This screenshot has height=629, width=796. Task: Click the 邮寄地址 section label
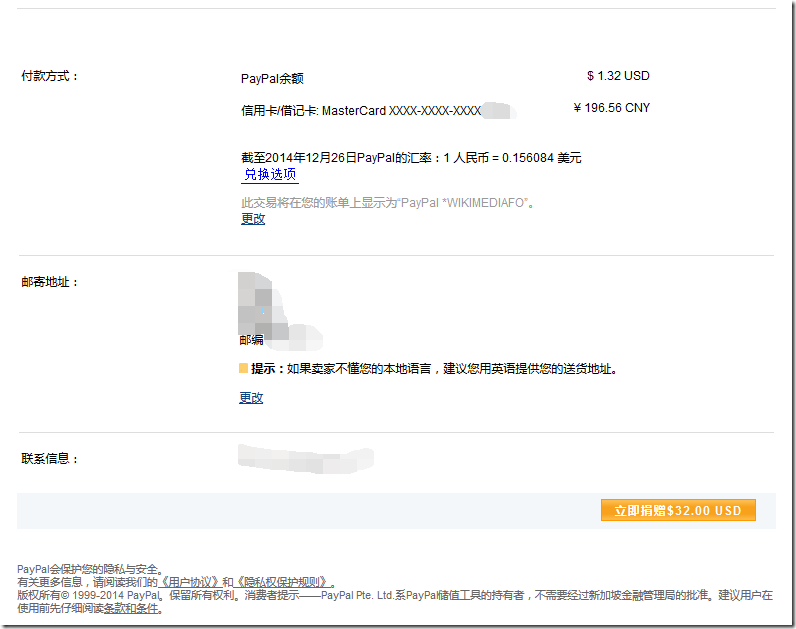click(50, 282)
